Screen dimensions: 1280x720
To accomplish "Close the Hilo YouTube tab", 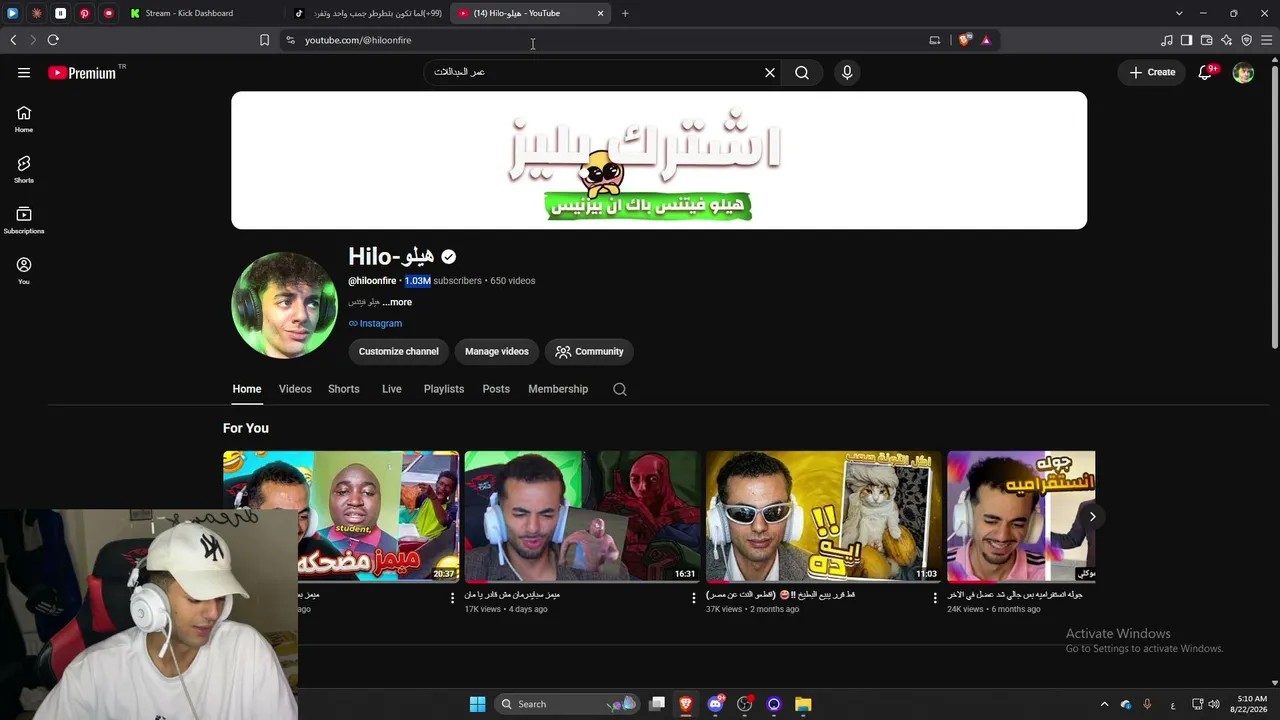I will [600, 13].
